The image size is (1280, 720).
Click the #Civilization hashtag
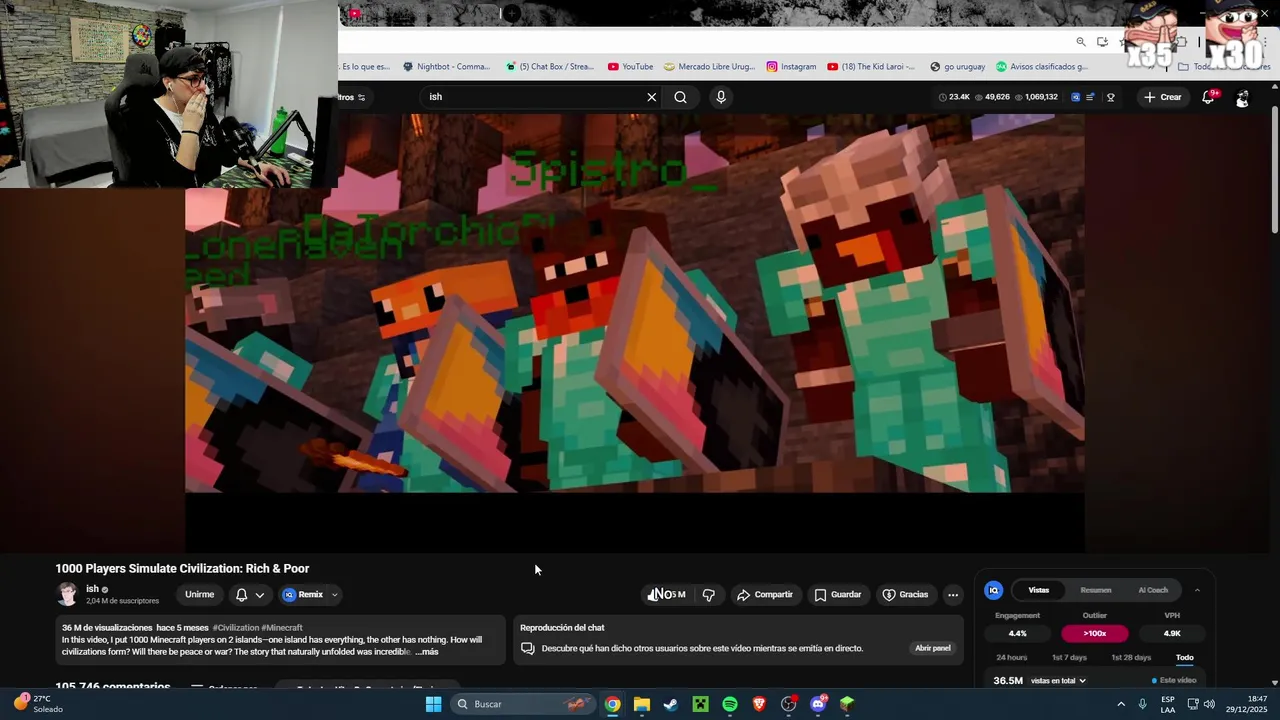coord(235,628)
